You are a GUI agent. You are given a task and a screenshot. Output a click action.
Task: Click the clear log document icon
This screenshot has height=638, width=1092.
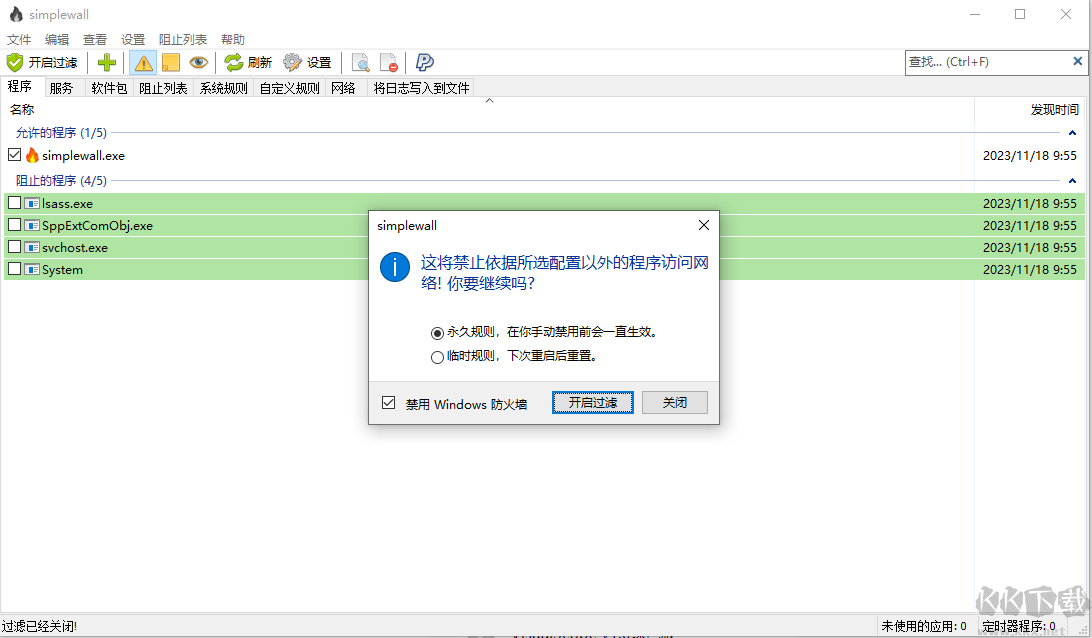(x=389, y=63)
